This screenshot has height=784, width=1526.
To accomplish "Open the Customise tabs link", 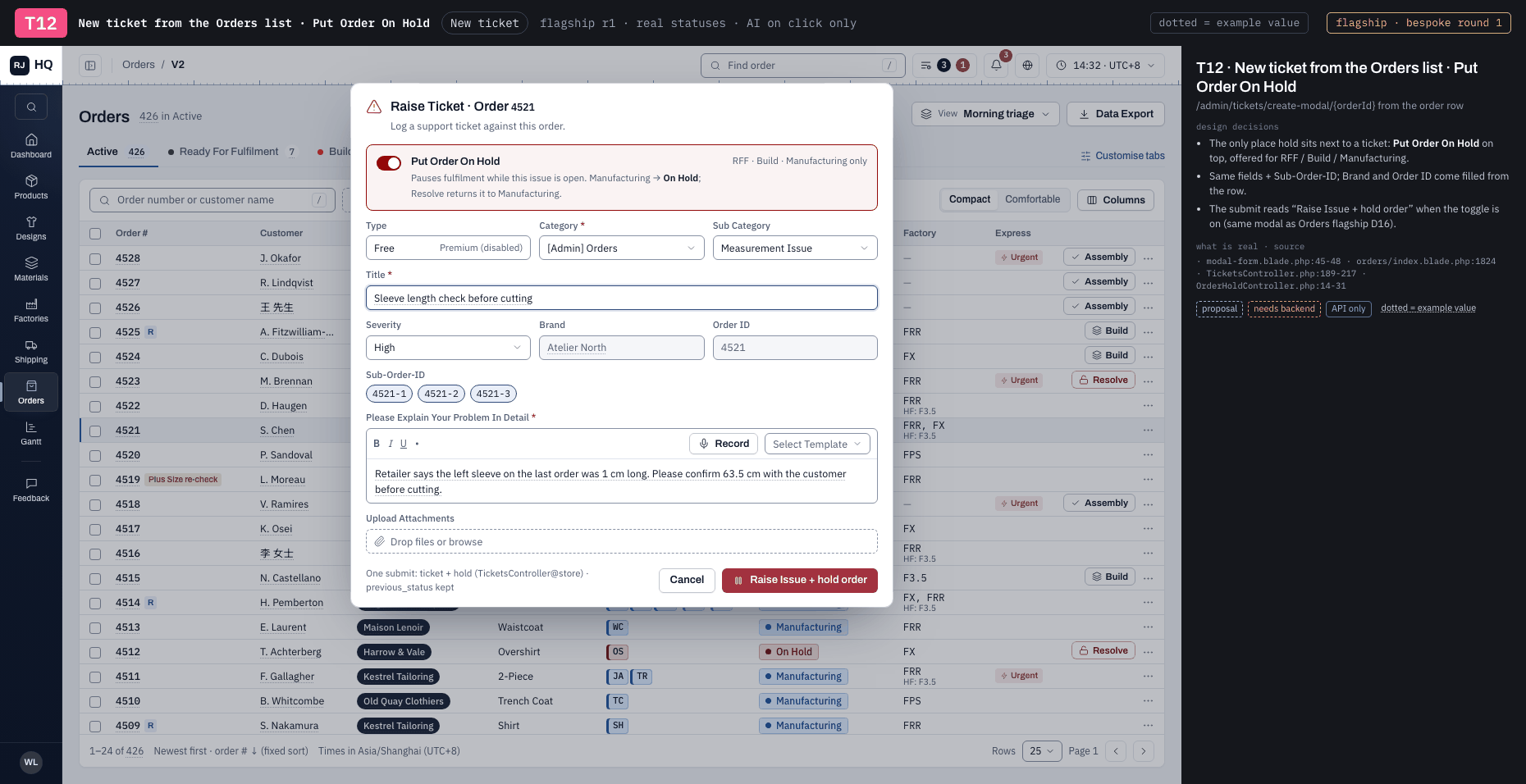I will click(1122, 156).
